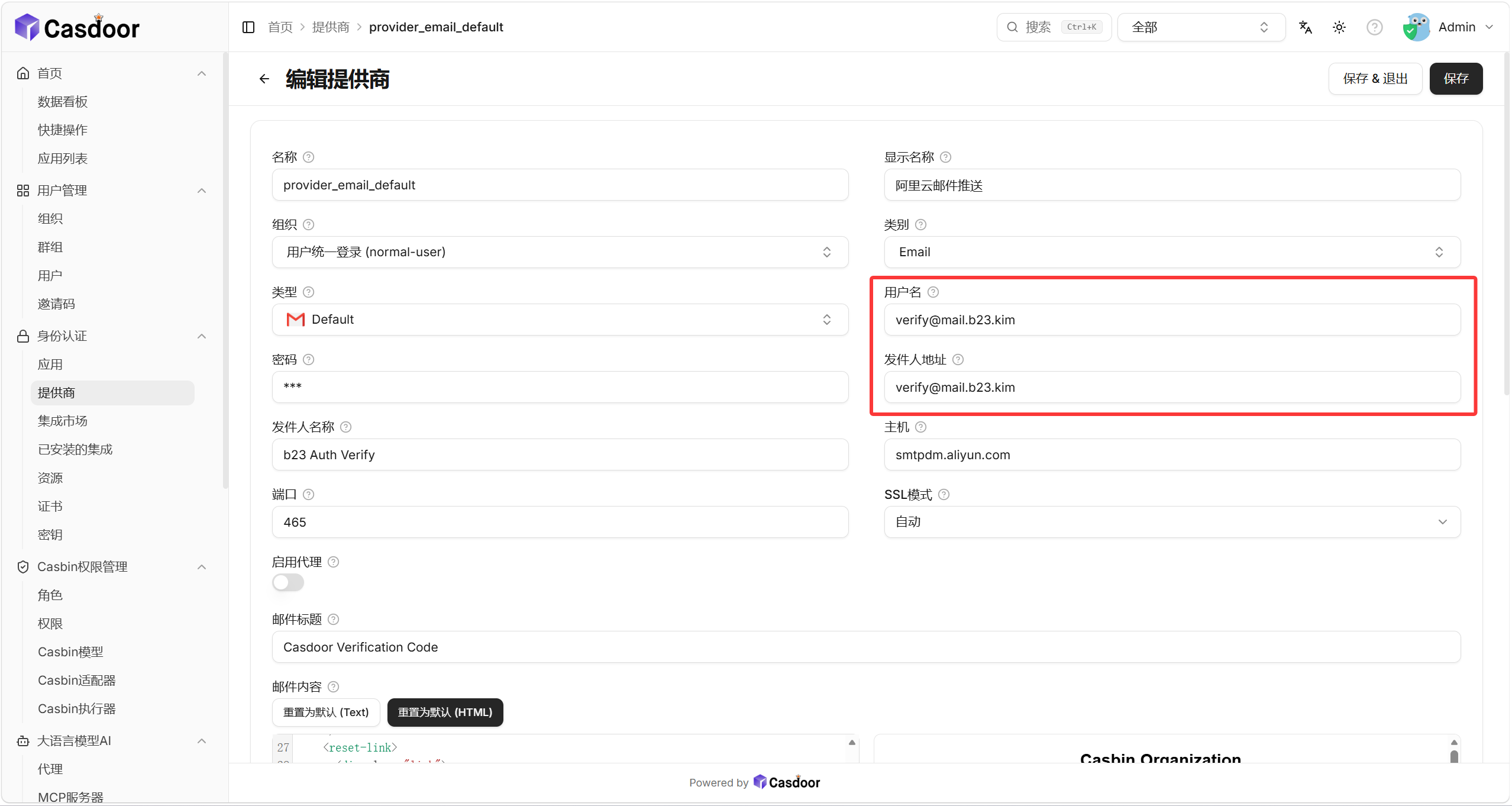
Task: Click the help icon next to 端口
Action: tap(308, 495)
